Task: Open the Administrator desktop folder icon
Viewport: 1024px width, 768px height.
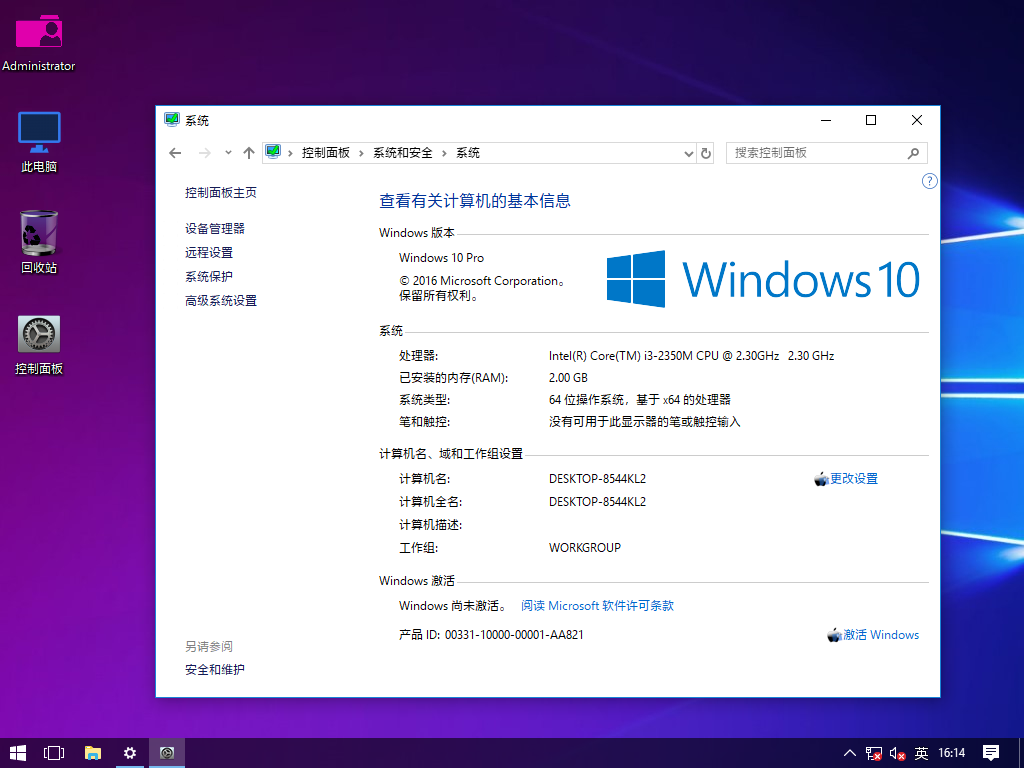Action: (39, 34)
